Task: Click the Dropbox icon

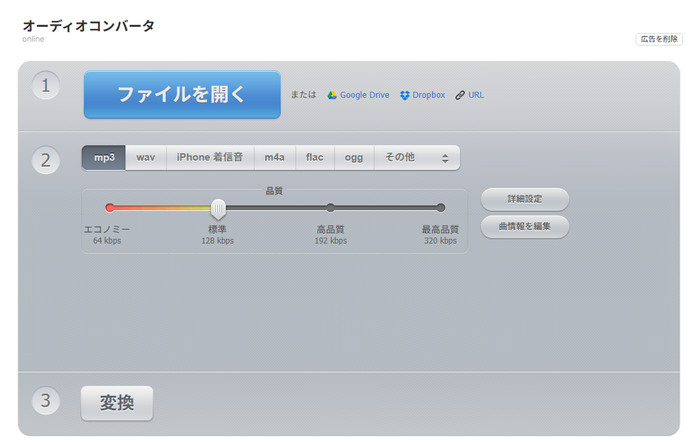Action: [404, 95]
